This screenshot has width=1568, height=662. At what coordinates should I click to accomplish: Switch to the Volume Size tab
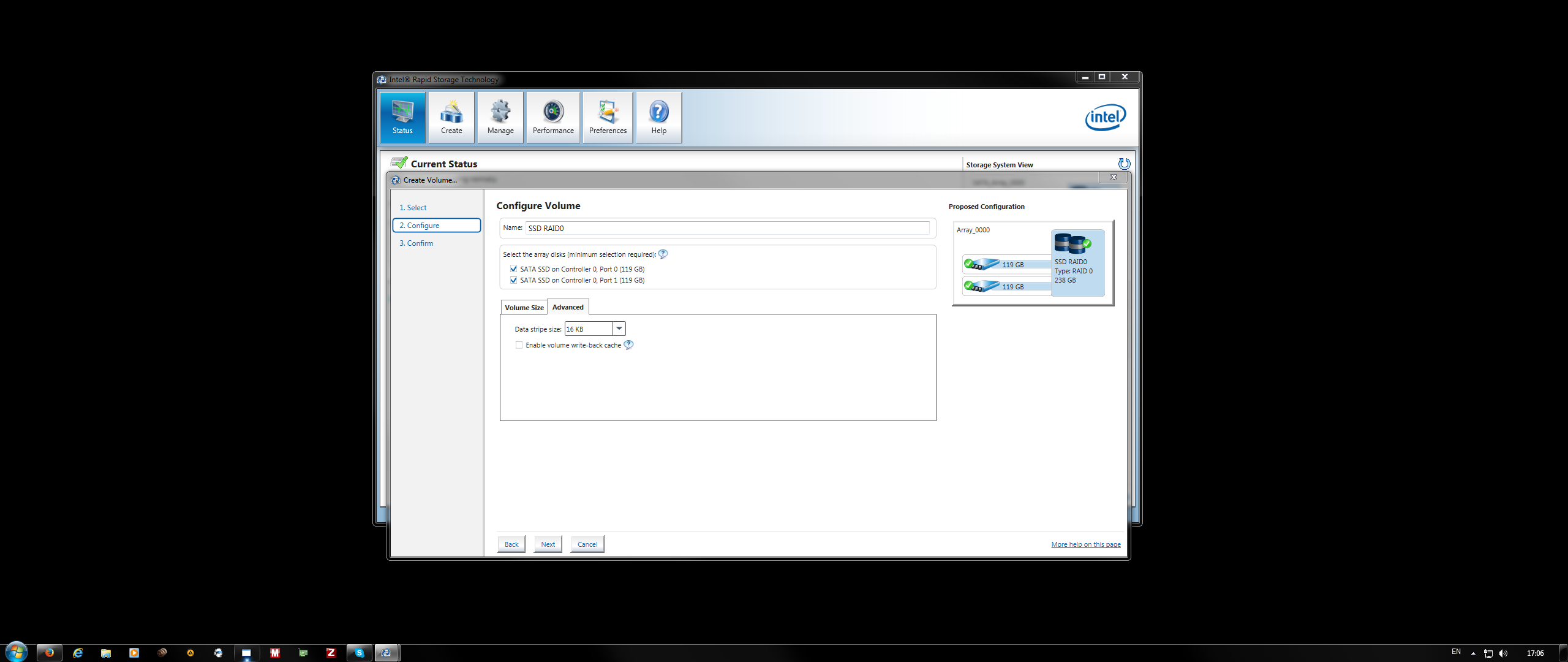pyautogui.click(x=524, y=307)
